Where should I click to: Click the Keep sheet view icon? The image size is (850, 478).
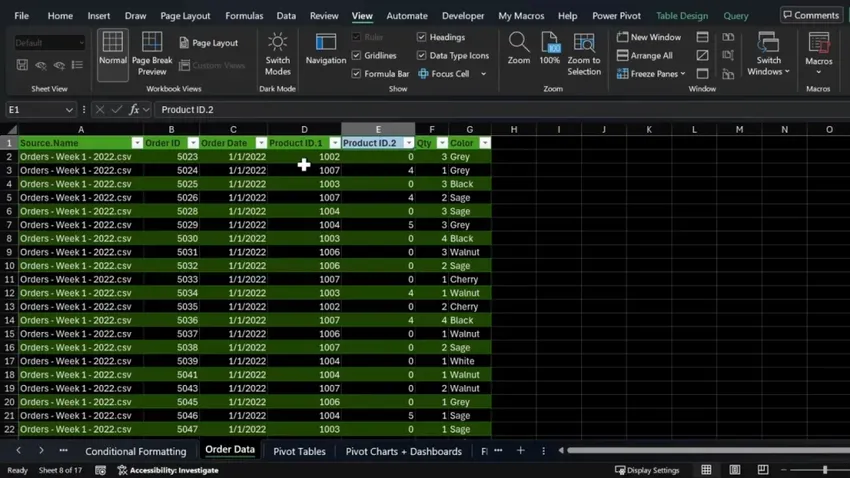(22, 65)
